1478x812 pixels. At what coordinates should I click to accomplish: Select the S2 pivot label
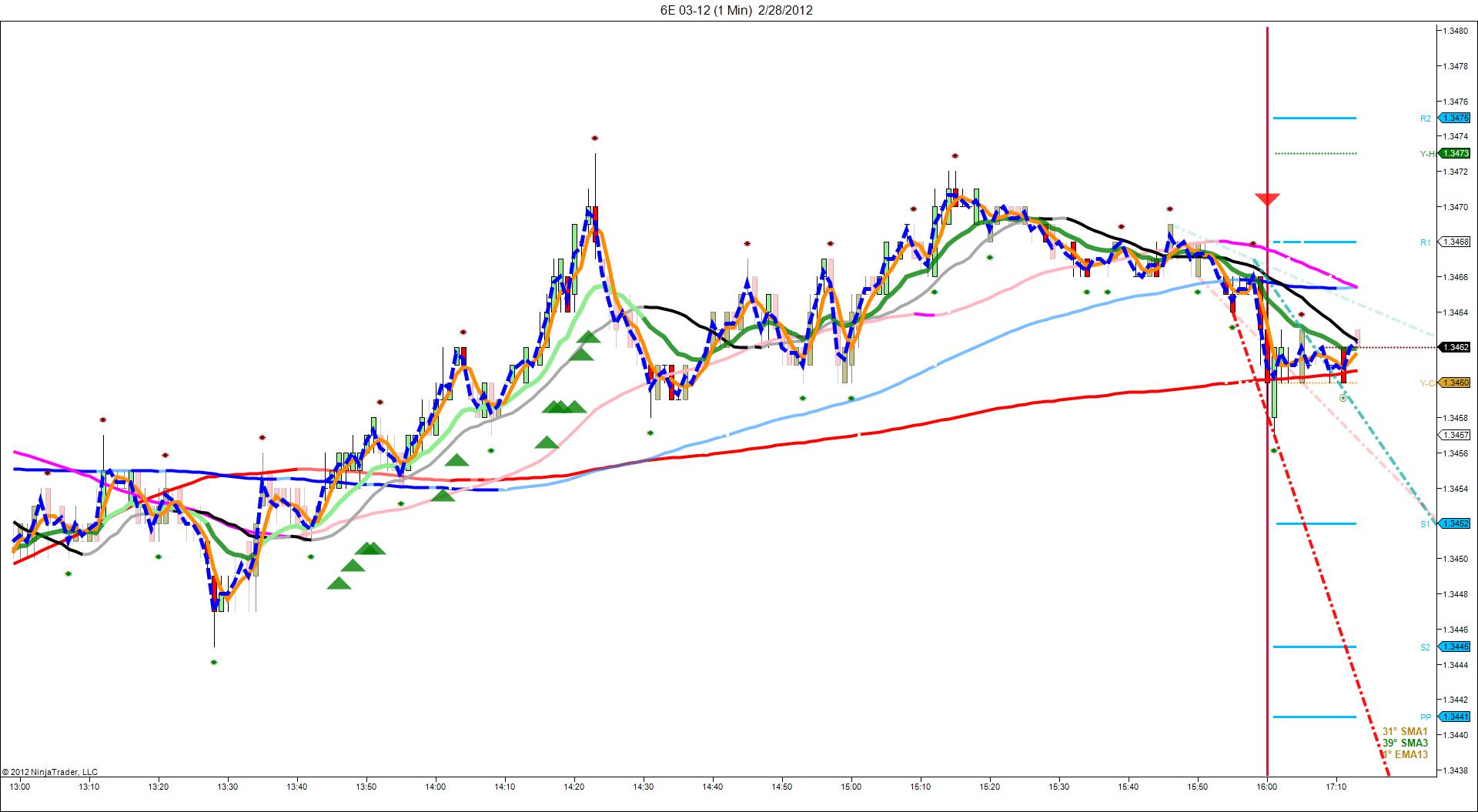pos(1426,647)
